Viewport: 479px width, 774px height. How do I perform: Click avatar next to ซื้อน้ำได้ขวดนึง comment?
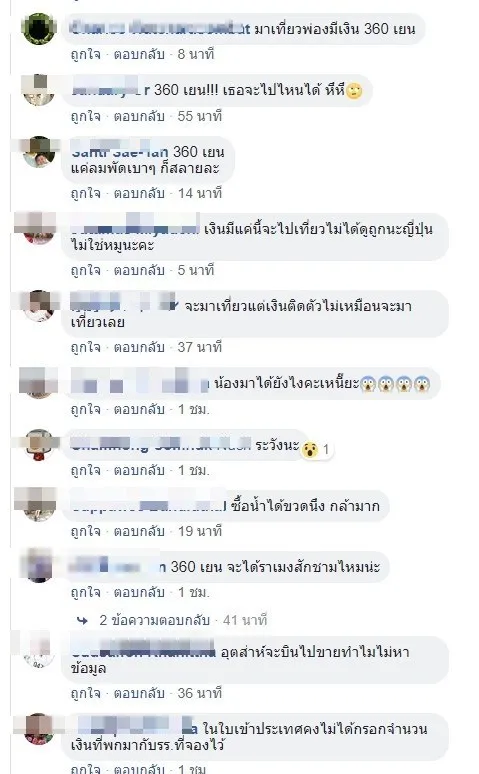[x=39, y=506]
